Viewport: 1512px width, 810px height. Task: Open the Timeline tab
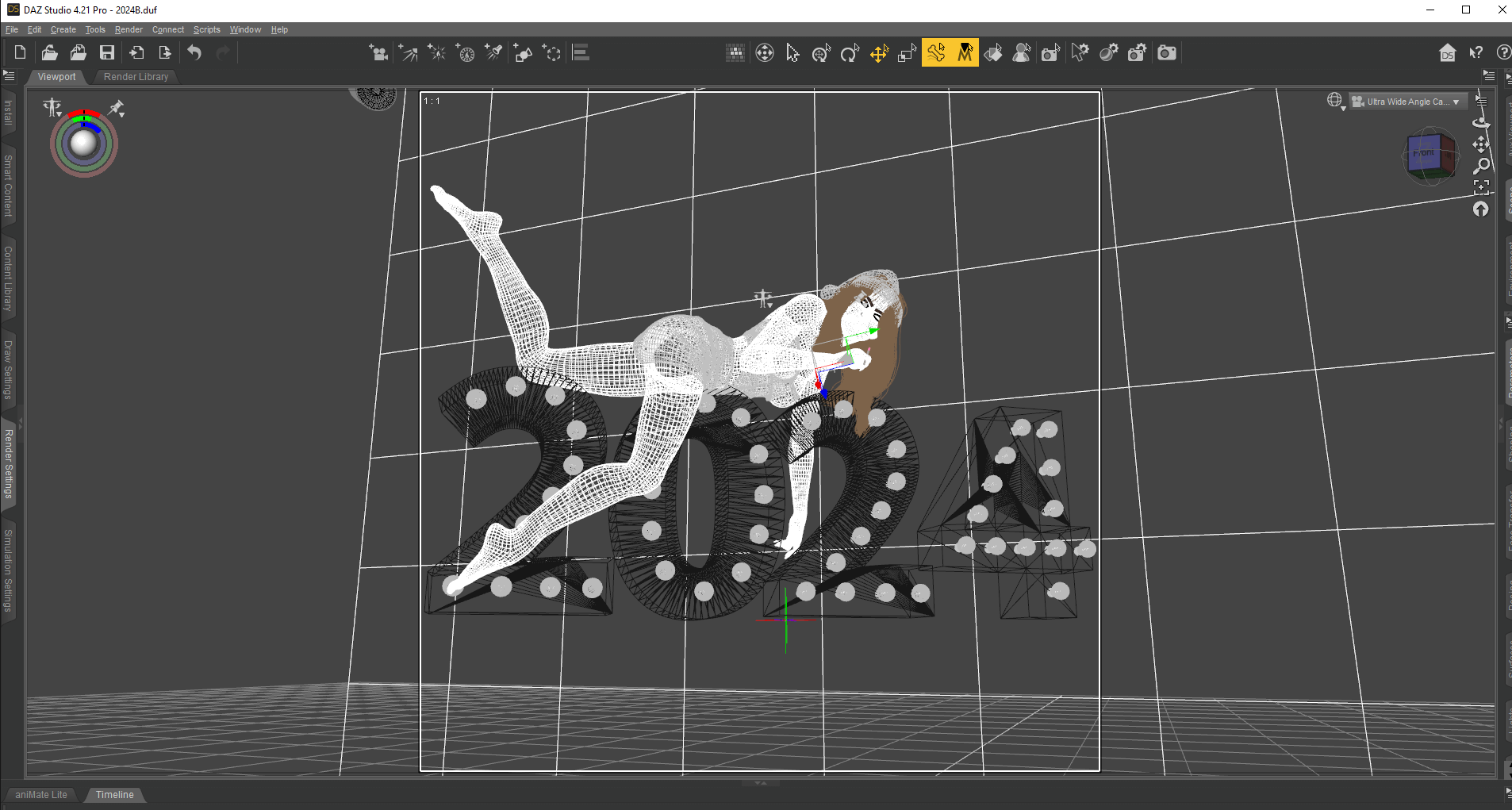(x=115, y=794)
